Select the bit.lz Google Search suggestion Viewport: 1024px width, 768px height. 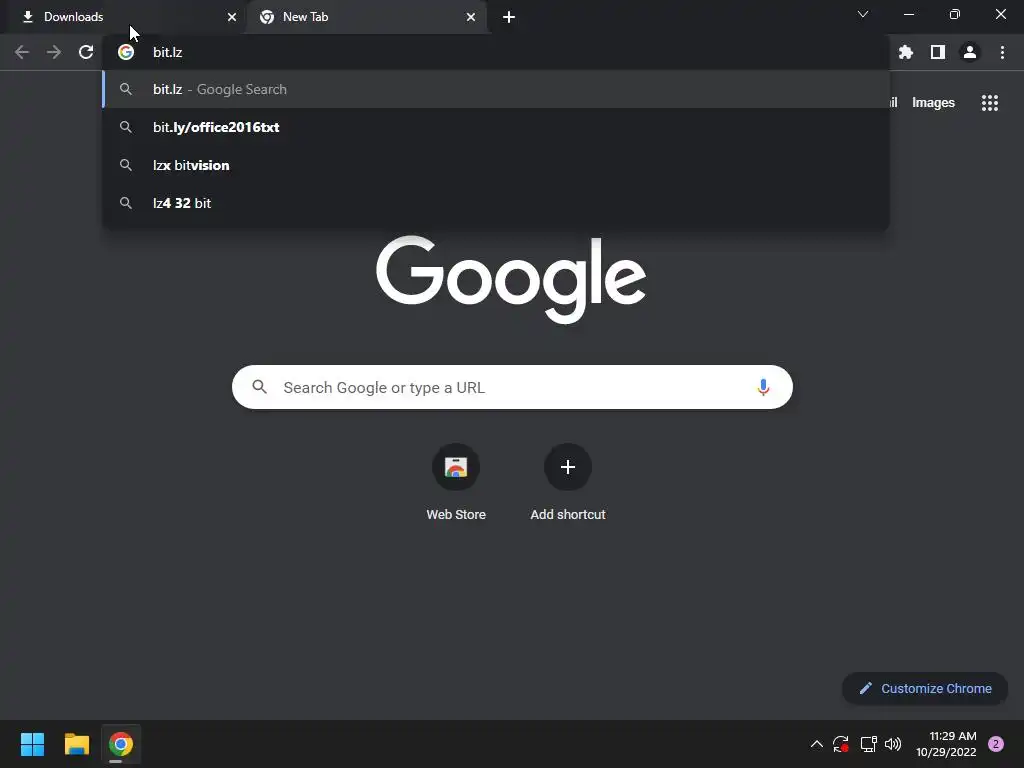496,89
